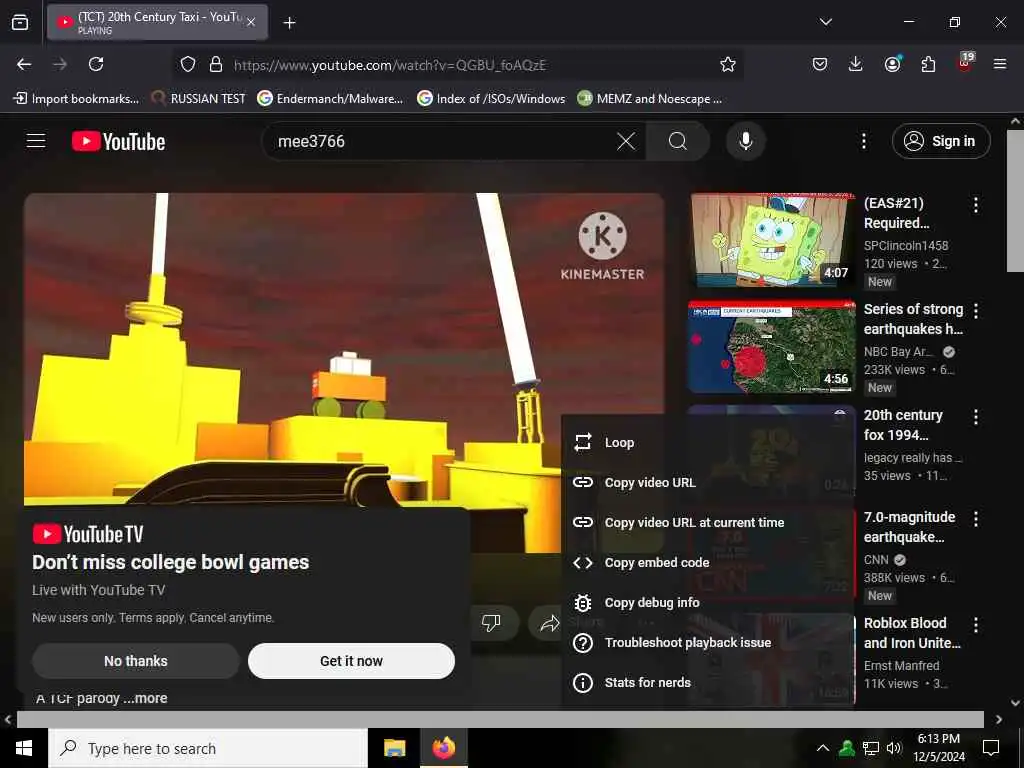Open the extensions puzzle-piece icon
The height and width of the screenshot is (768, 1024).
pos(928,64)
